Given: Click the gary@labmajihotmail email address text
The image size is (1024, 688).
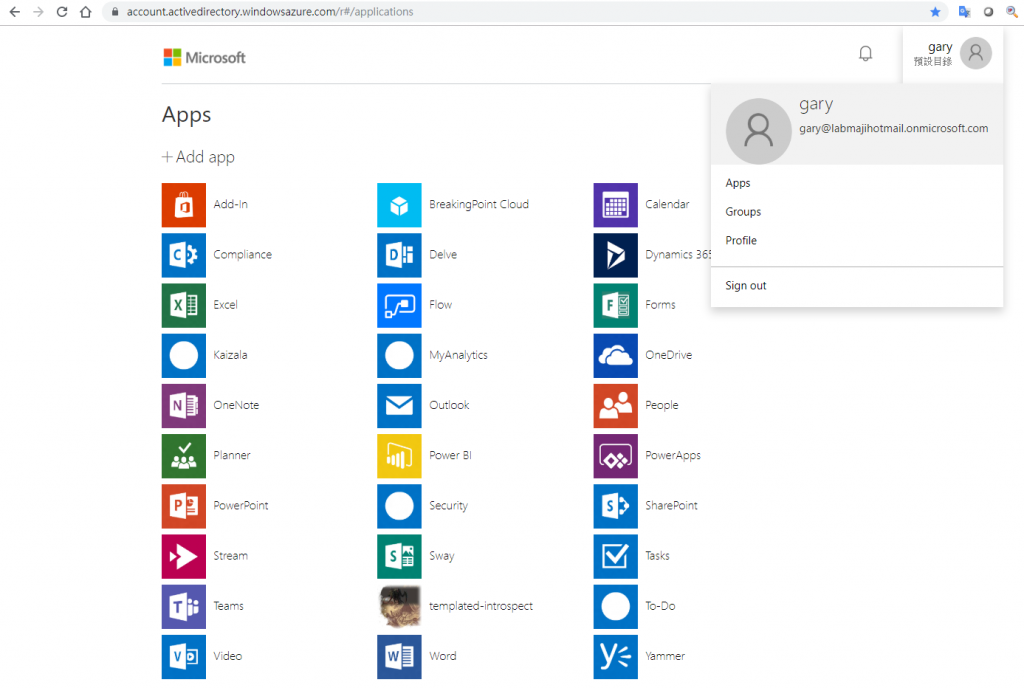Looking at the screenshot, I should (893, 129).
